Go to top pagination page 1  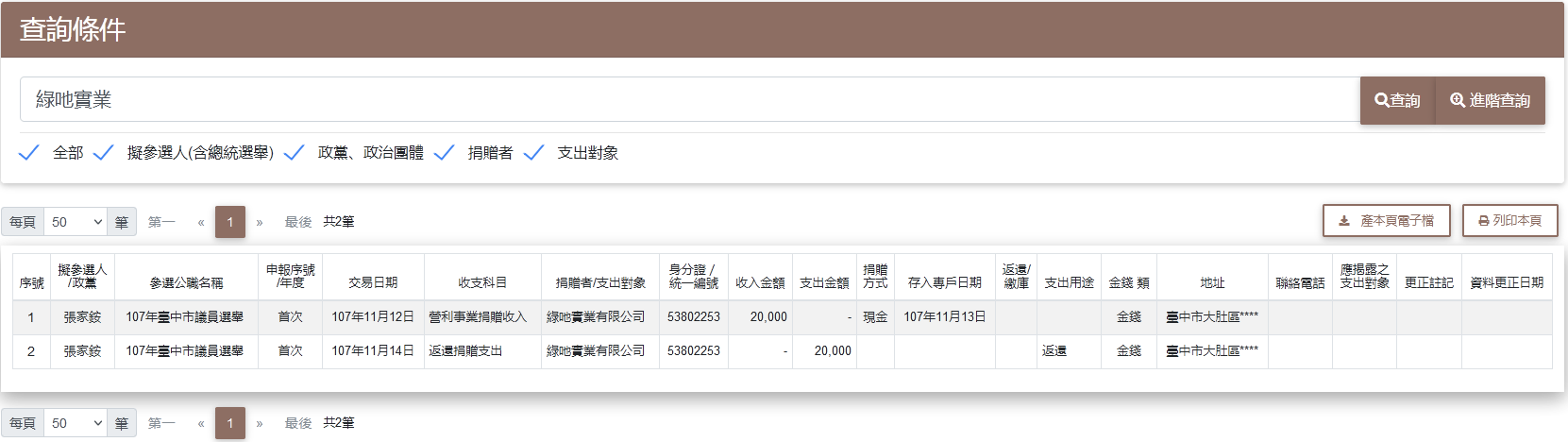click(229, 222)
